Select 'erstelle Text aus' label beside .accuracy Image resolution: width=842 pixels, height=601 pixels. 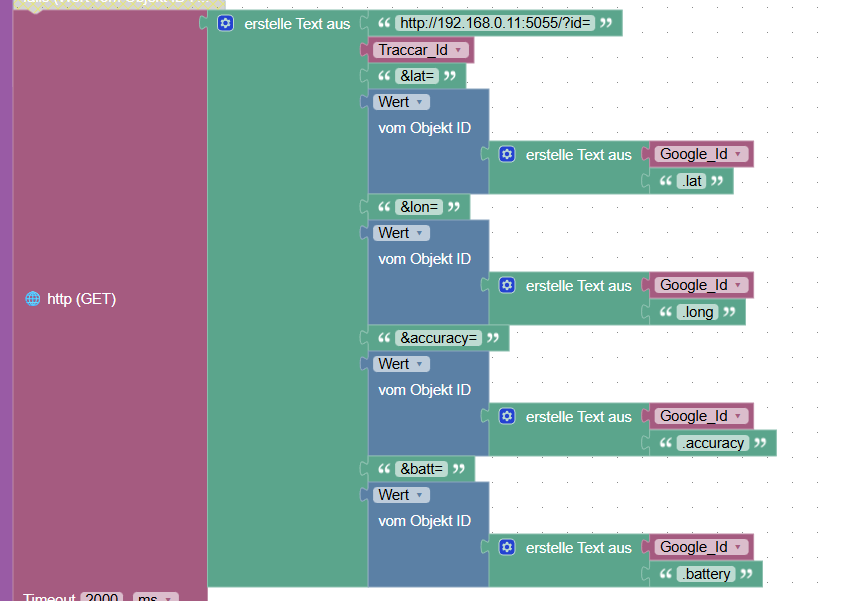tap(579, 417)
